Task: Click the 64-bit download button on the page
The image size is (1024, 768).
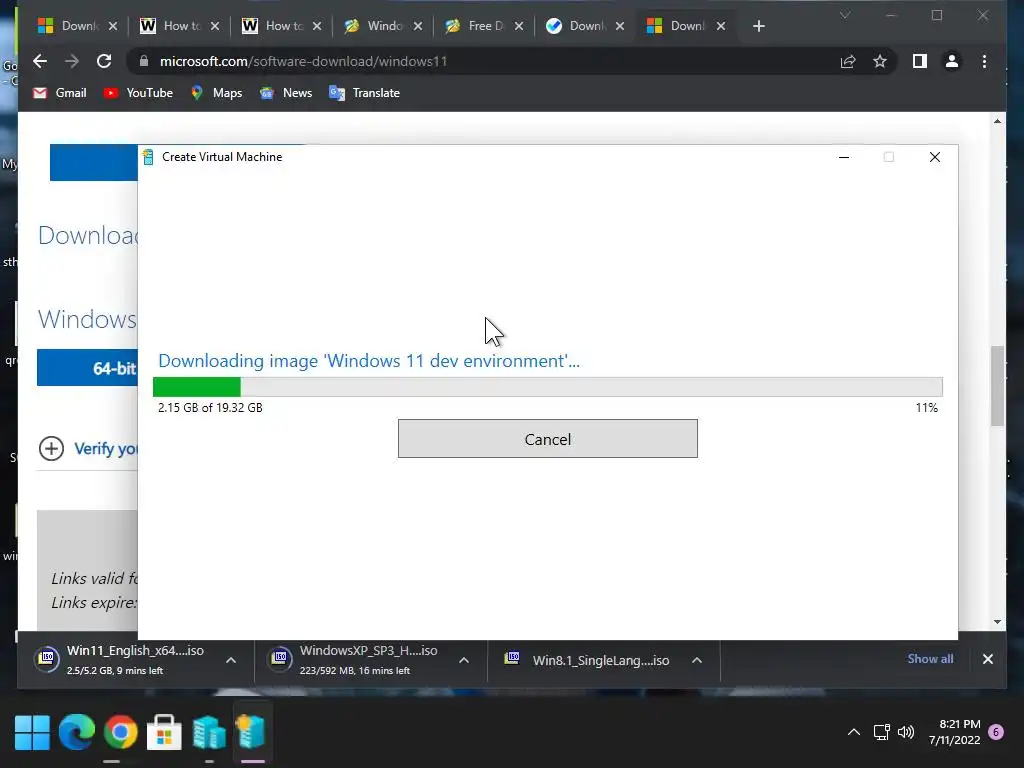Action: point(88,368)
